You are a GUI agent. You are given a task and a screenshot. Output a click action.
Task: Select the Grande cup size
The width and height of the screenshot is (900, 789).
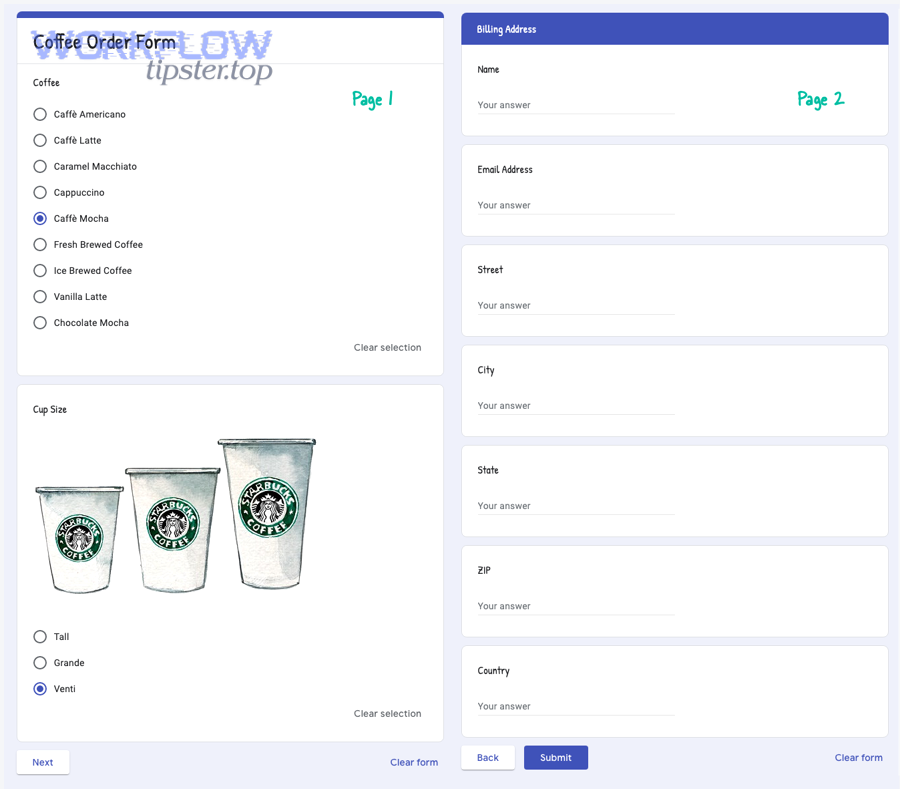point(40,663)
